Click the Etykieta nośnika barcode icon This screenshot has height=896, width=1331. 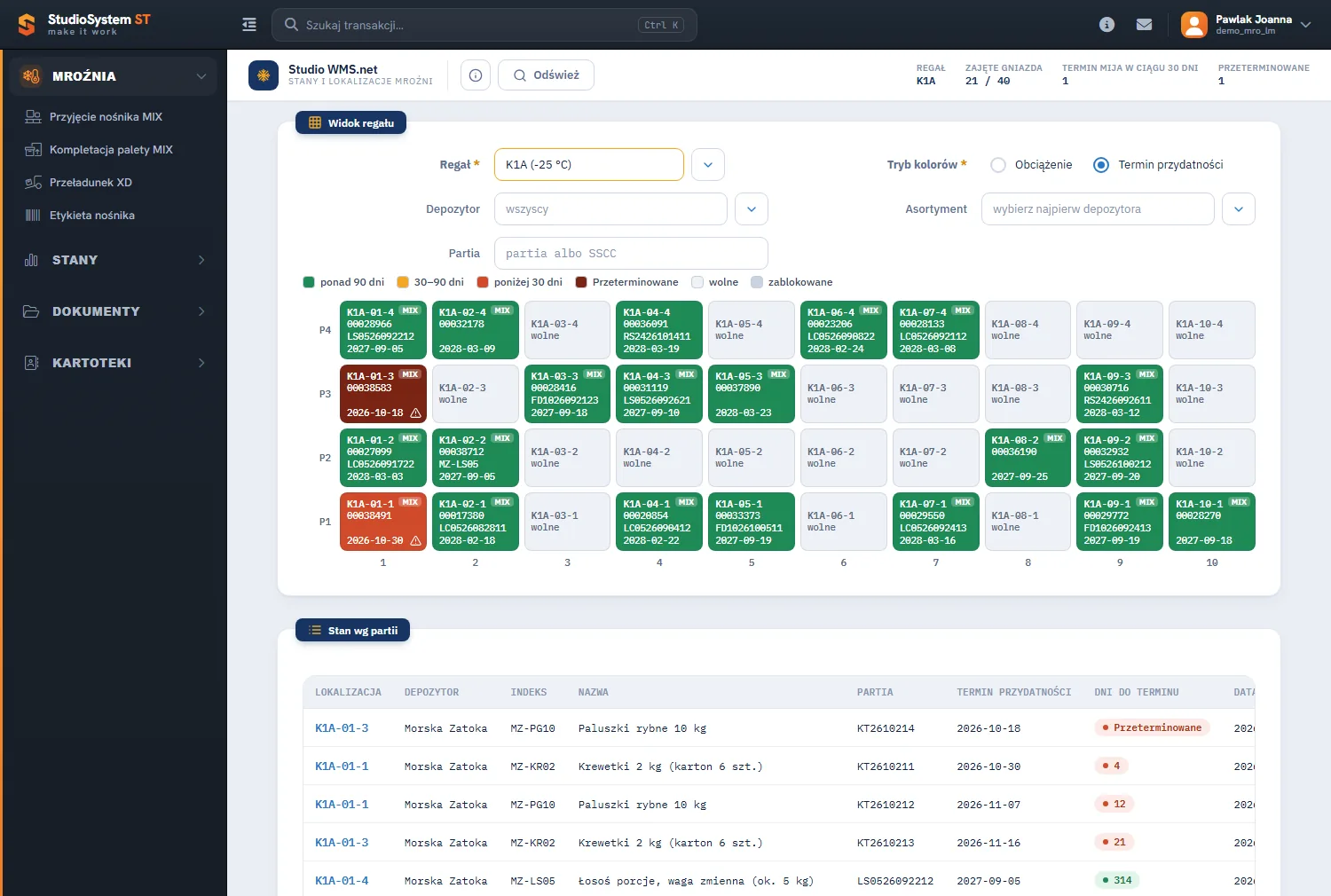pyautogui.click(x=34, y=216)
